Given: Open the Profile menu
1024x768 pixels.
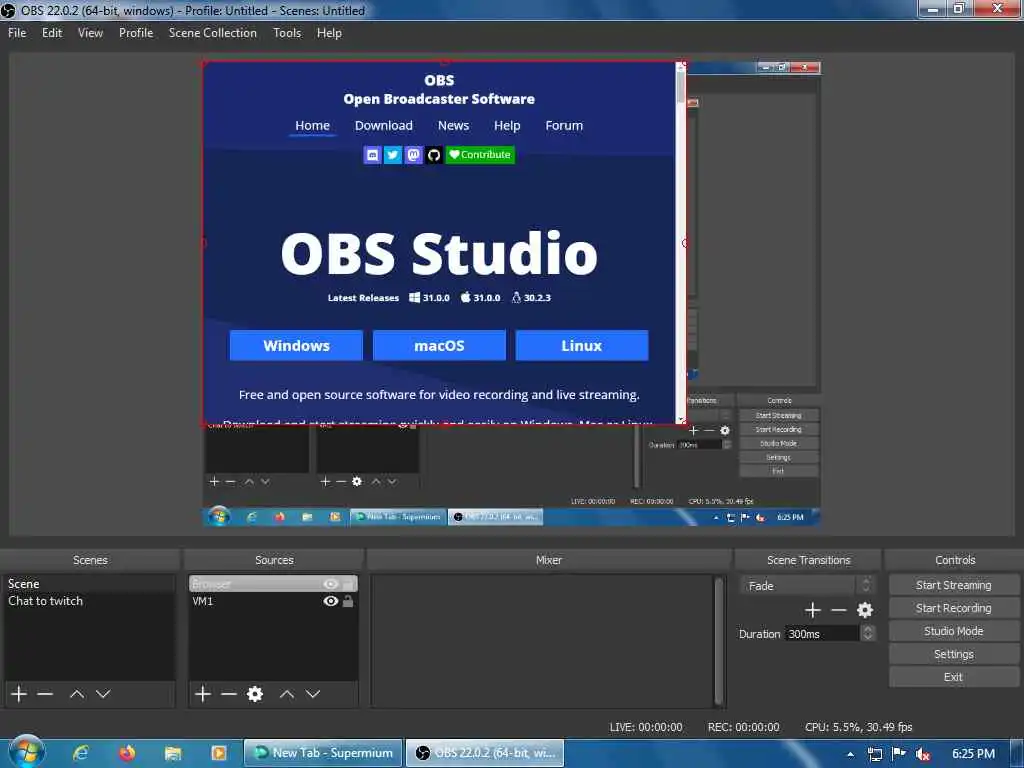Looking at the screenshot, I should (136, 33).
